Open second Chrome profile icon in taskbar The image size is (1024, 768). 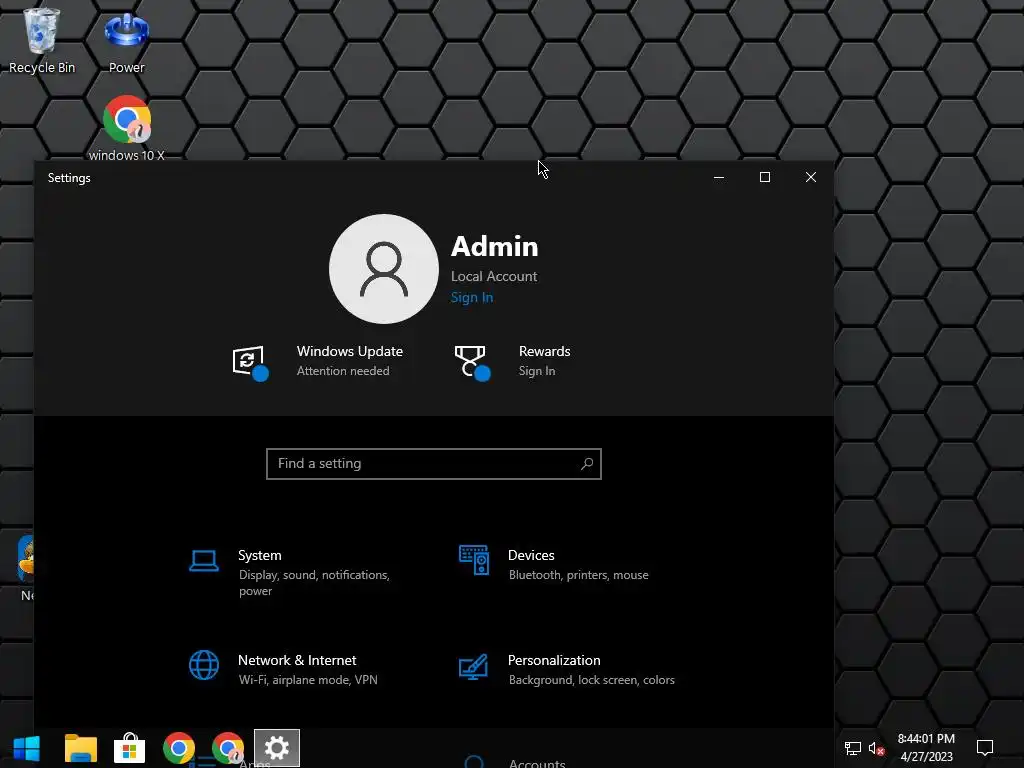pyautogui.click(x=228, y=748)
